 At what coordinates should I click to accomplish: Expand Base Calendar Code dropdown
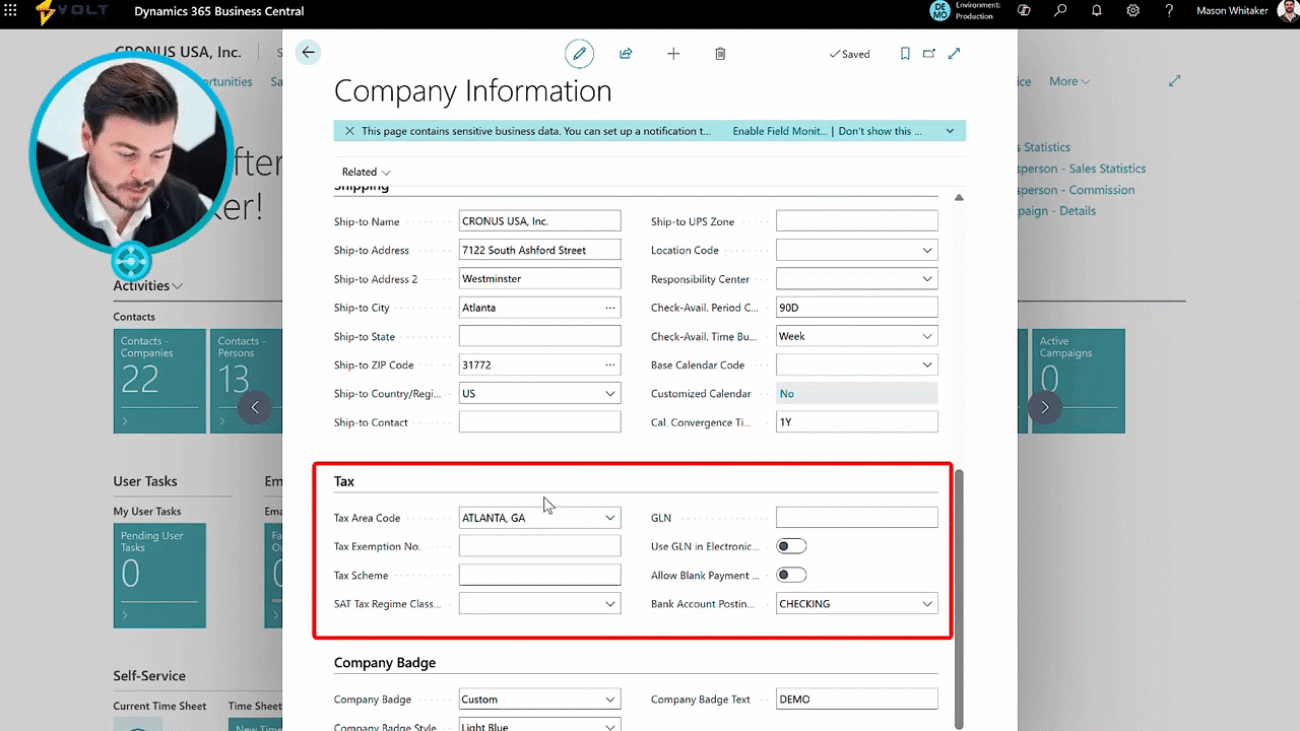927,365
